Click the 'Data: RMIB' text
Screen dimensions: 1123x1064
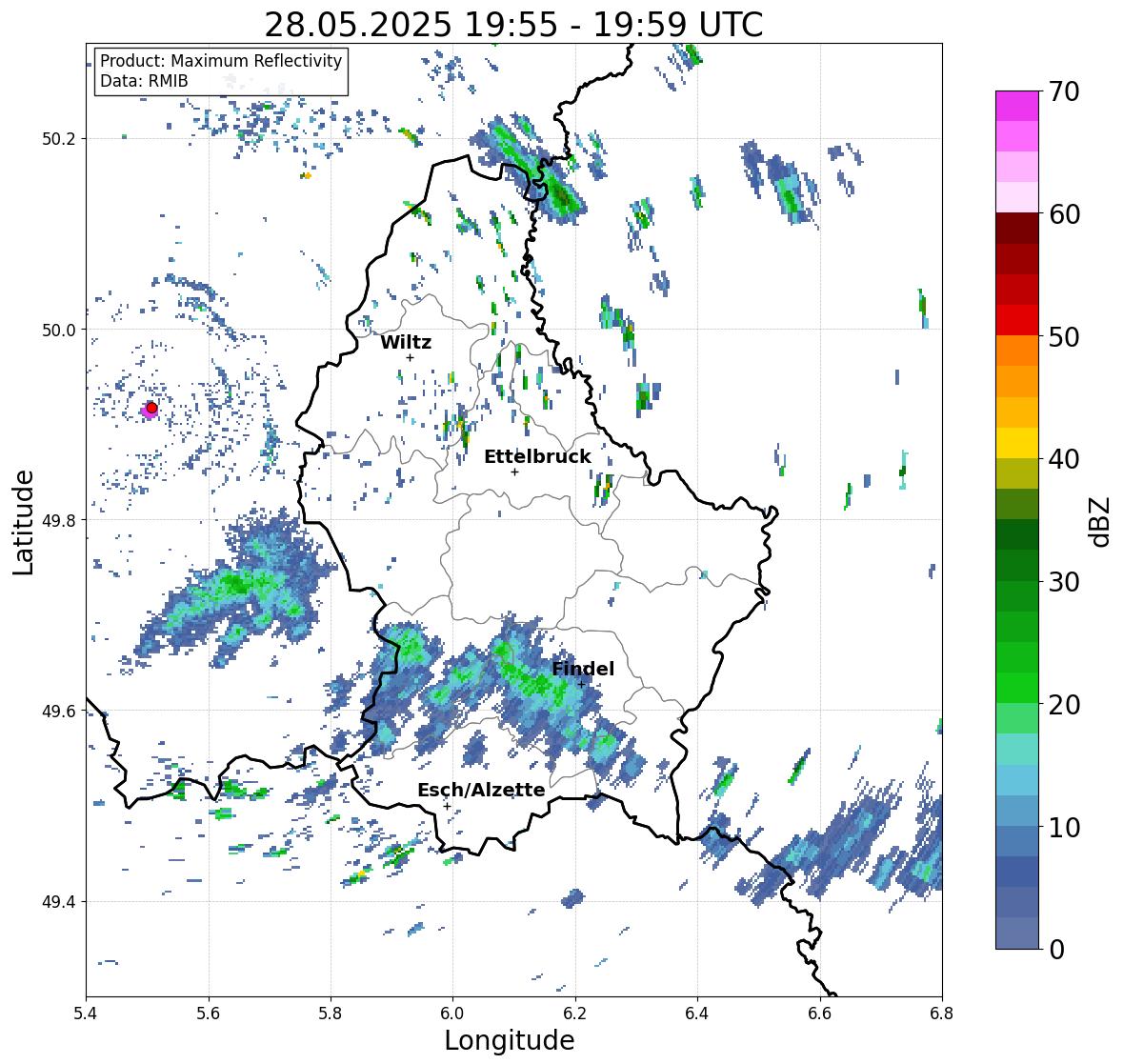pyautogui.click(x=144, y=81)
